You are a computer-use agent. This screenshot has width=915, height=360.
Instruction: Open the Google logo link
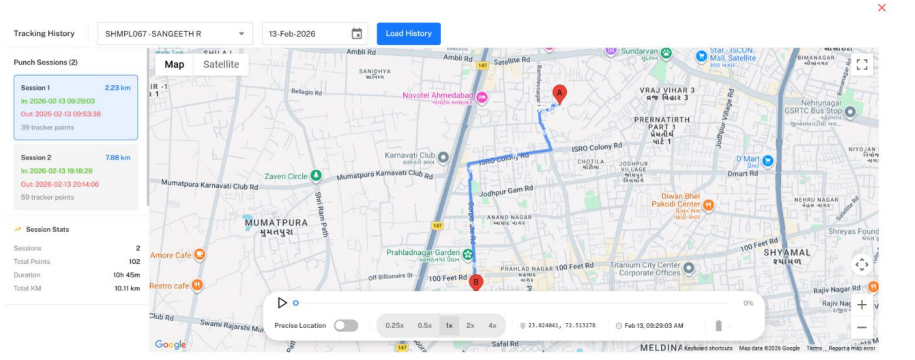(170, 345)
